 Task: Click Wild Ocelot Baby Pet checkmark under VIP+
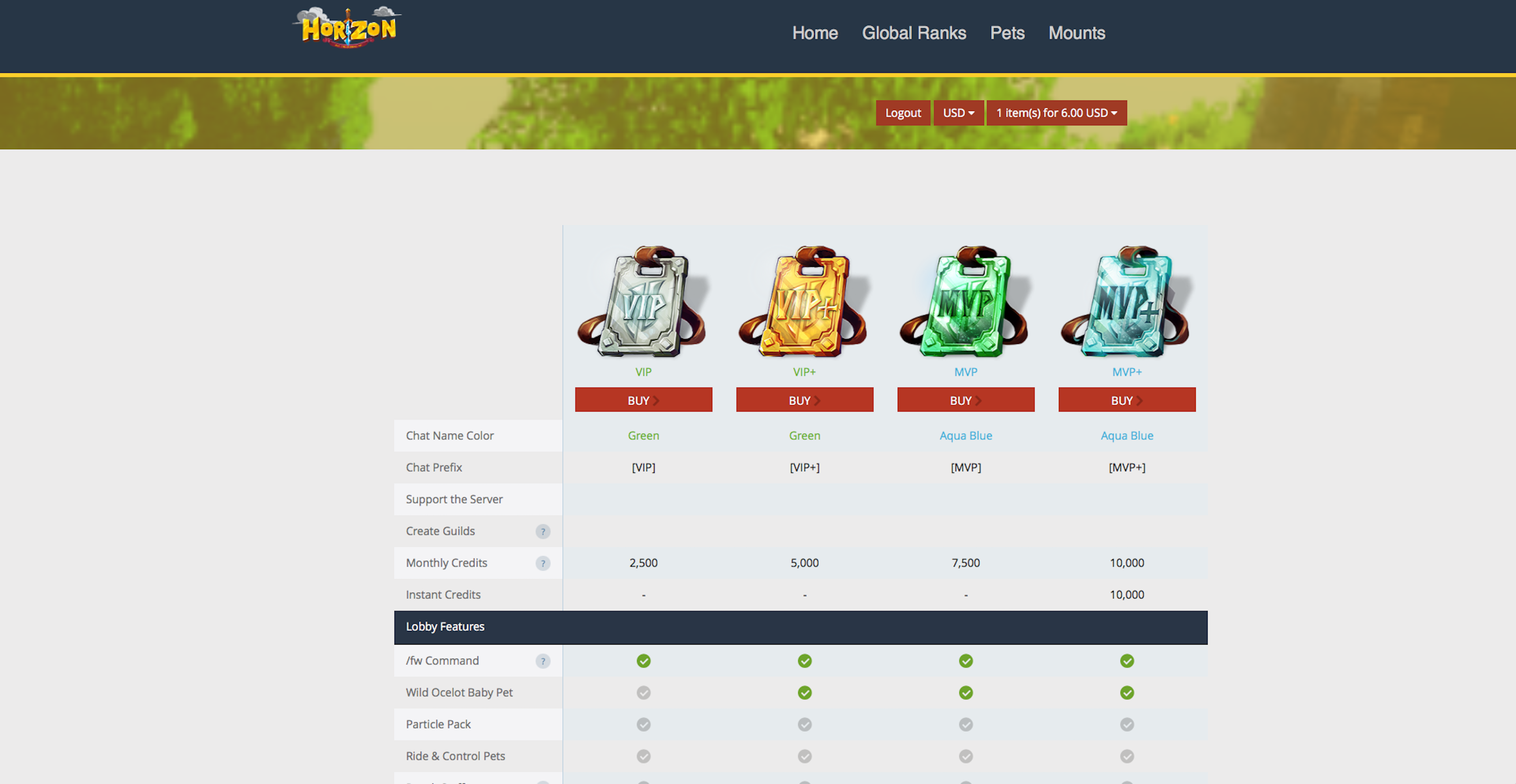[x=805, y=693]
